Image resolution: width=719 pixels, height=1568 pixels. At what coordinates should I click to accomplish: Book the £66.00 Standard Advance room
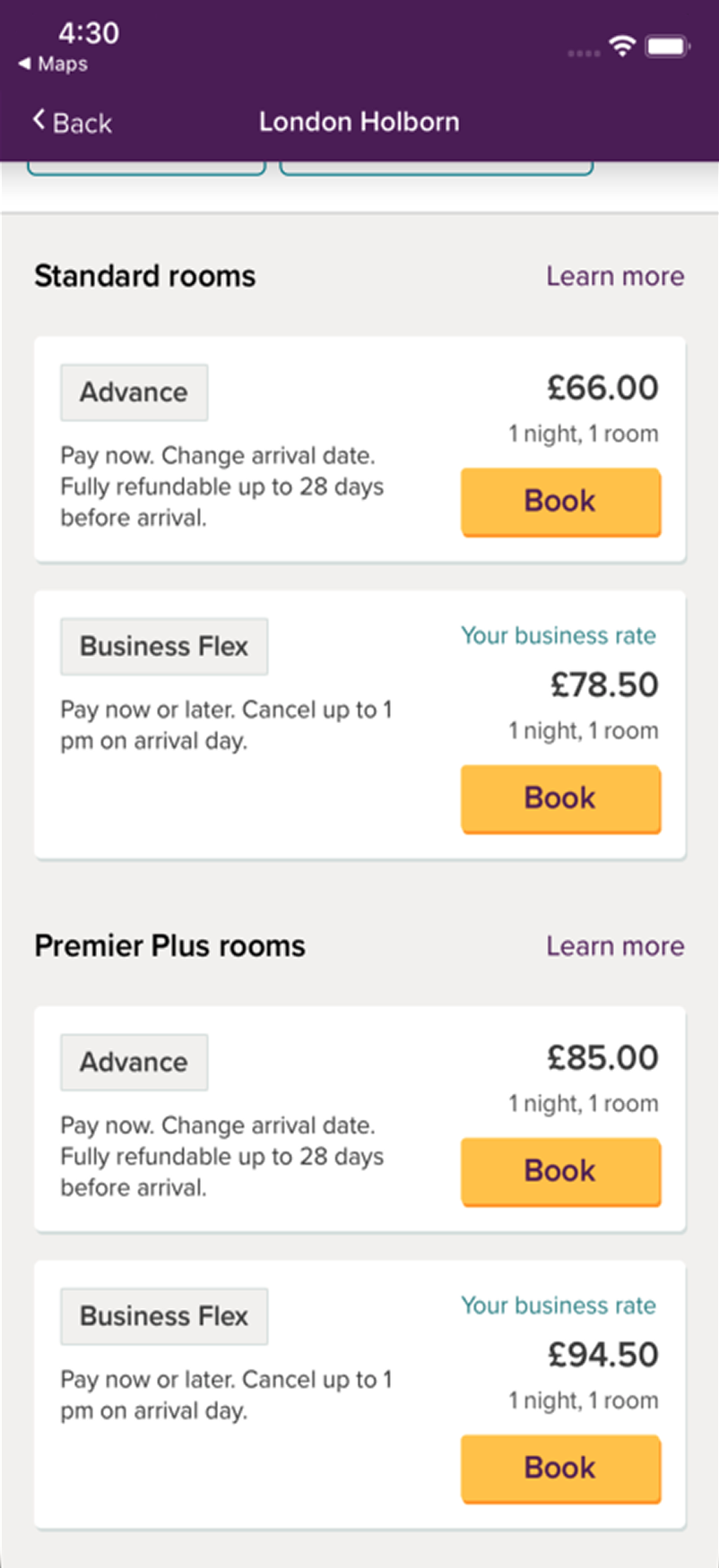pyautogui.click(x=560, y=501)
